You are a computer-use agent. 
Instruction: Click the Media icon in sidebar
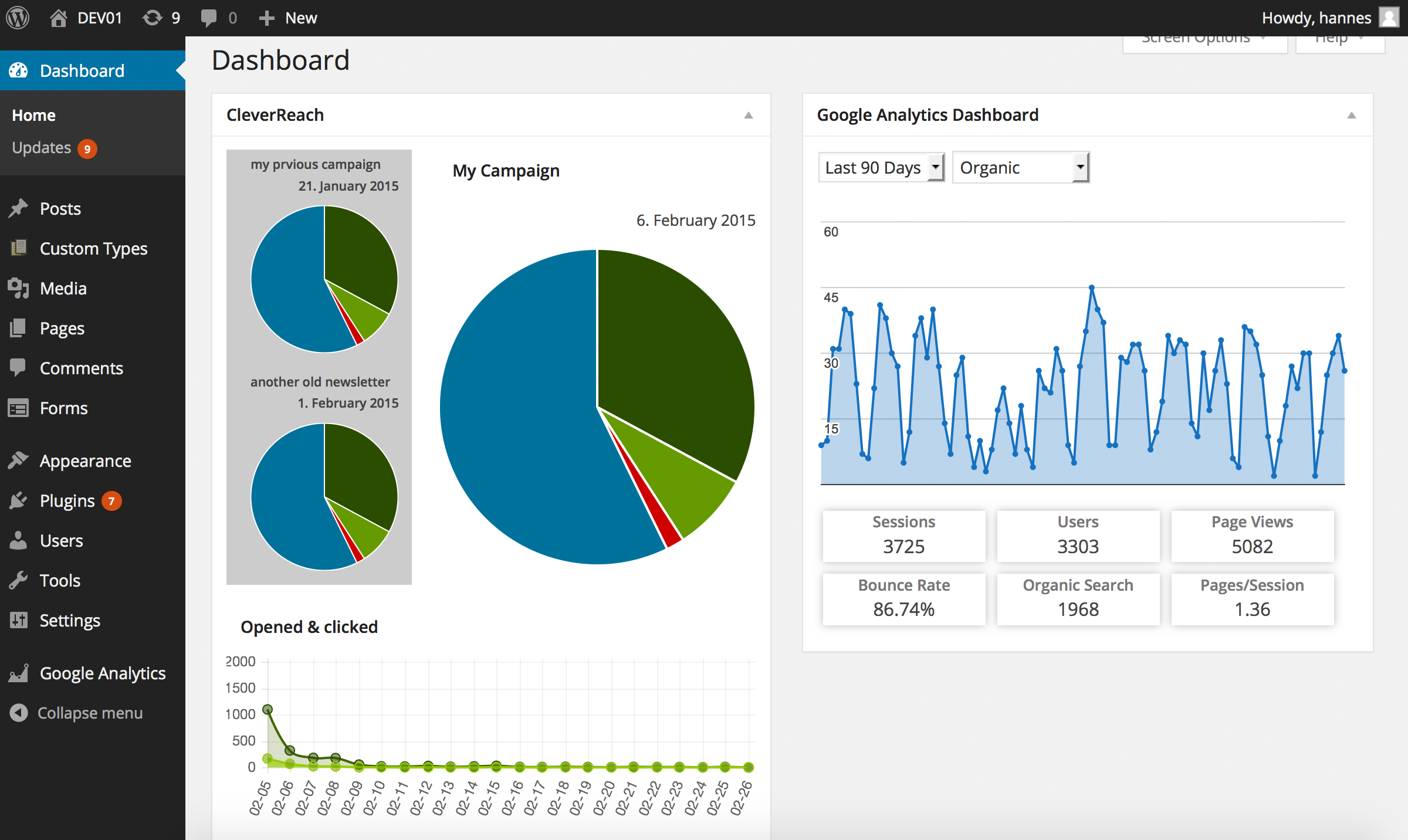tap(18, 288)
